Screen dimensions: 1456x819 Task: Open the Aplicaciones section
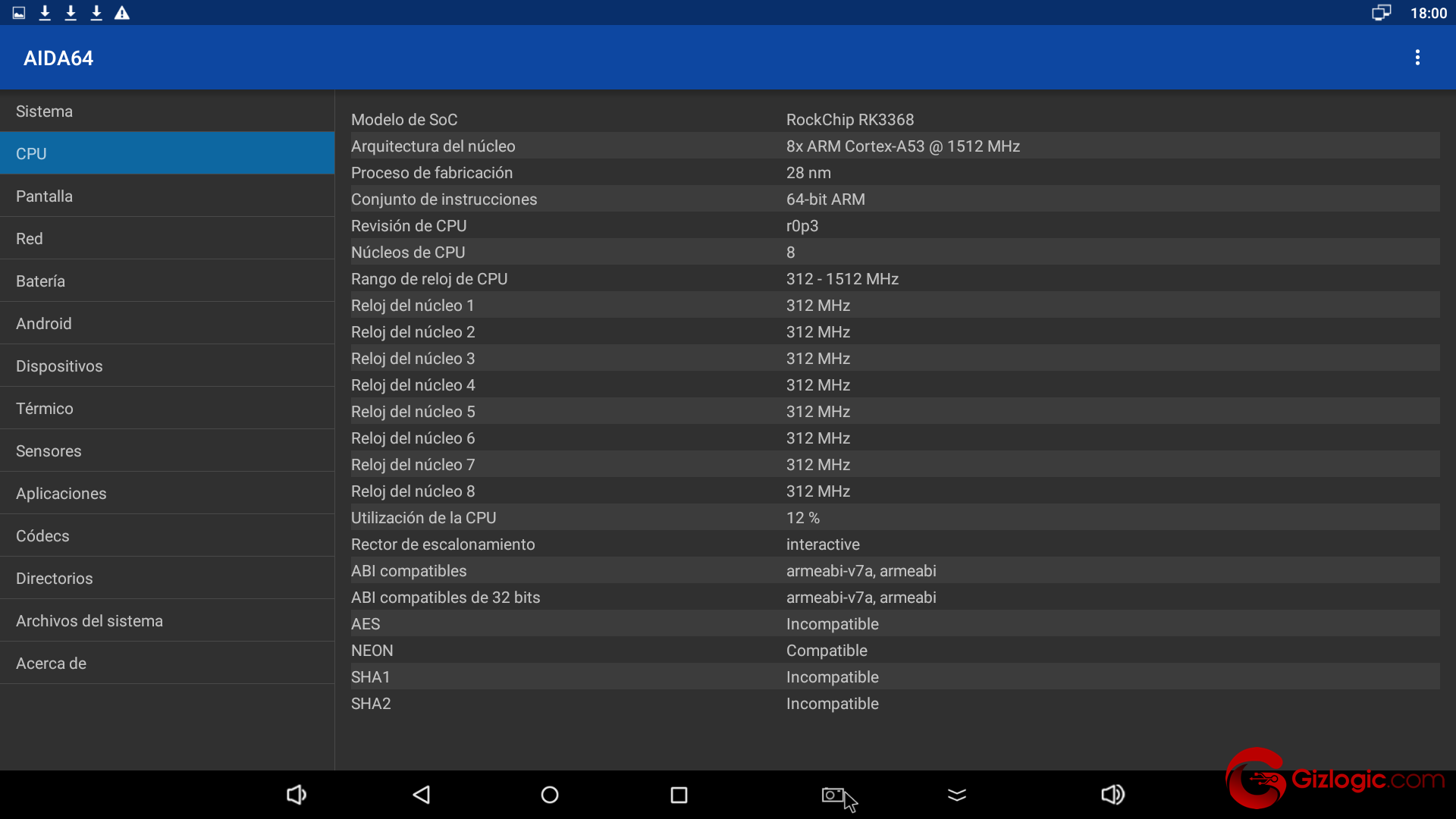167,493
